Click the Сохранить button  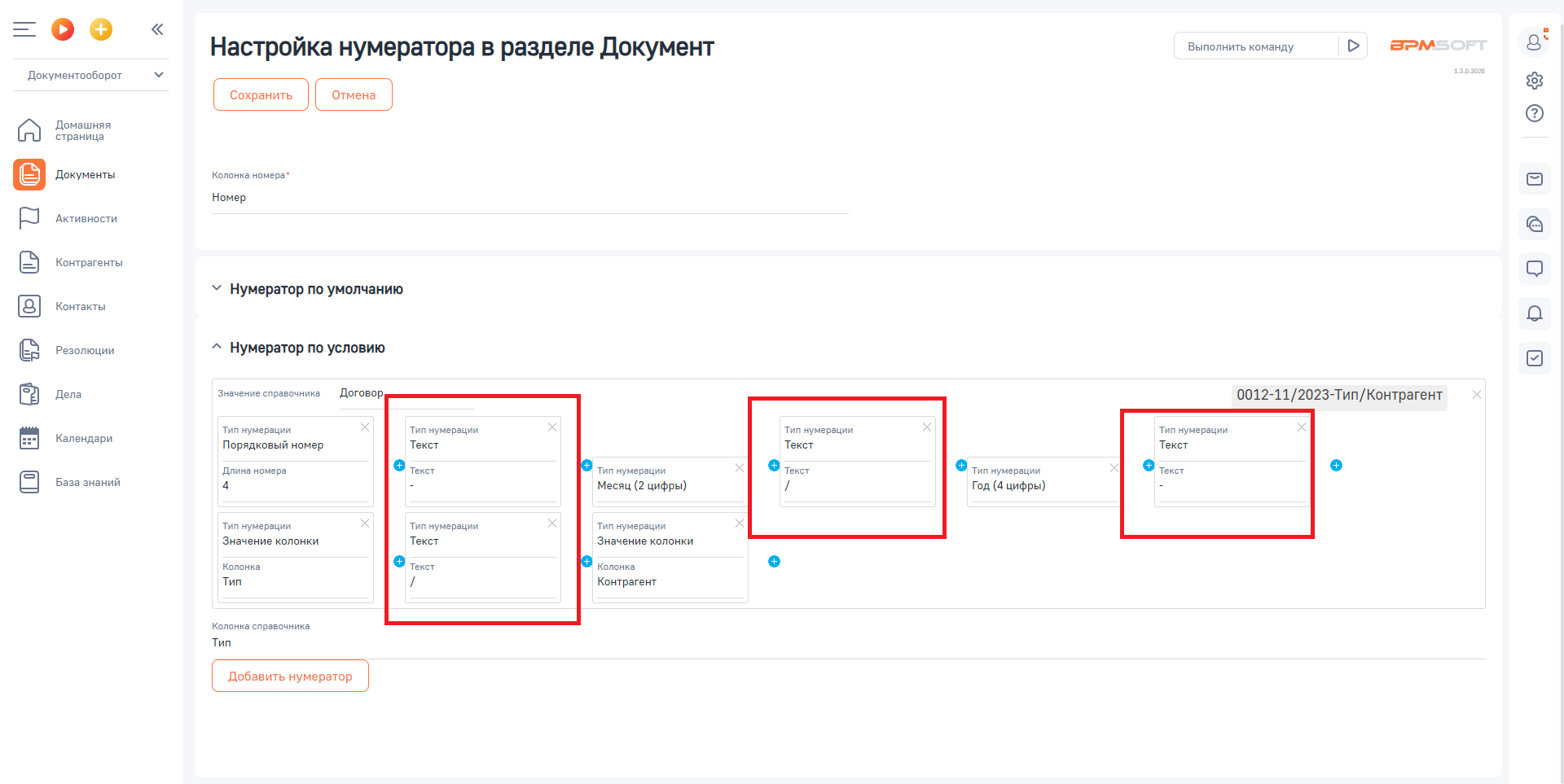pos(261,94)
